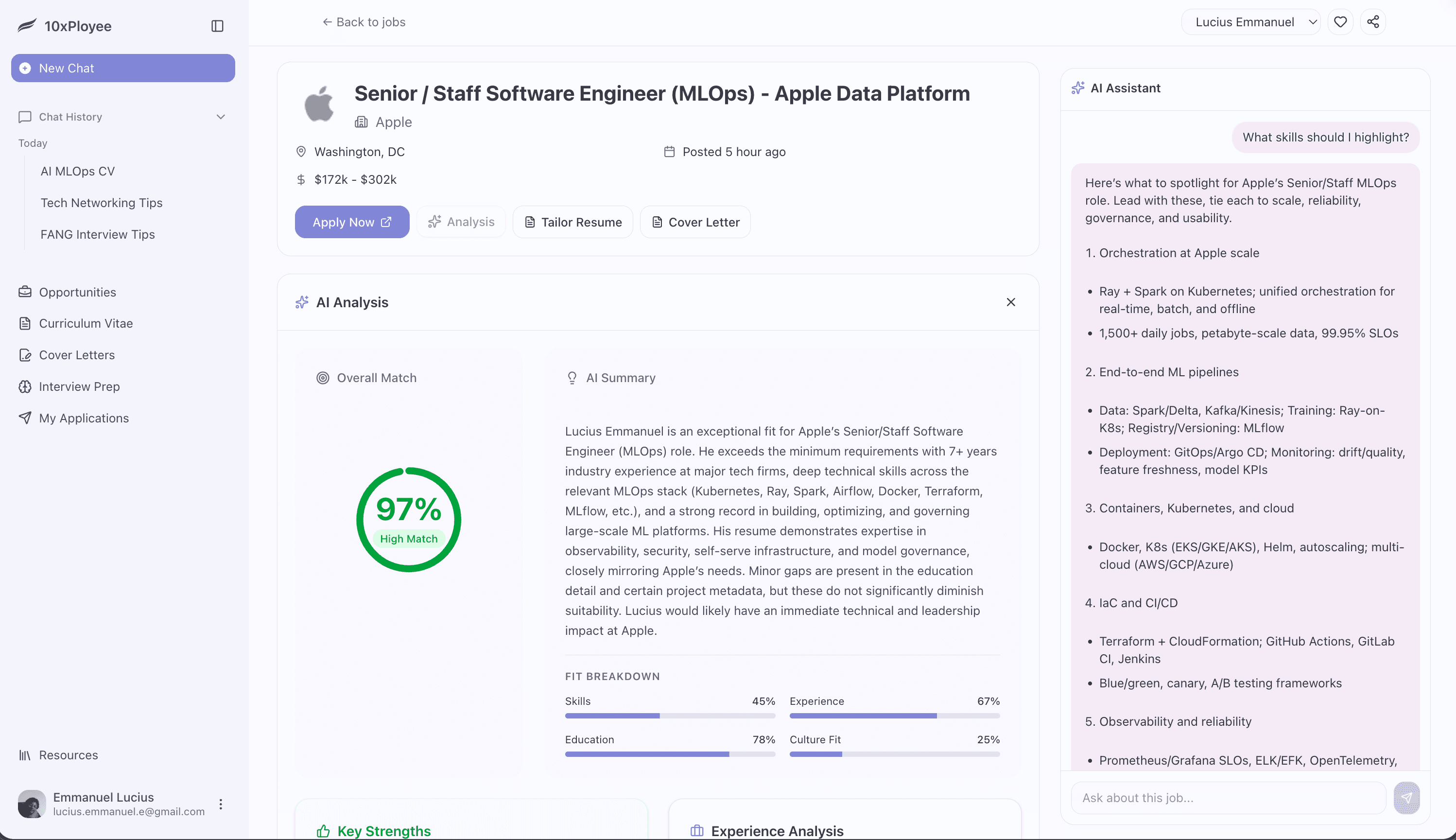Click Apply Now button
The height and width of the screenshot is (840, 1456).
coord(352,222)
